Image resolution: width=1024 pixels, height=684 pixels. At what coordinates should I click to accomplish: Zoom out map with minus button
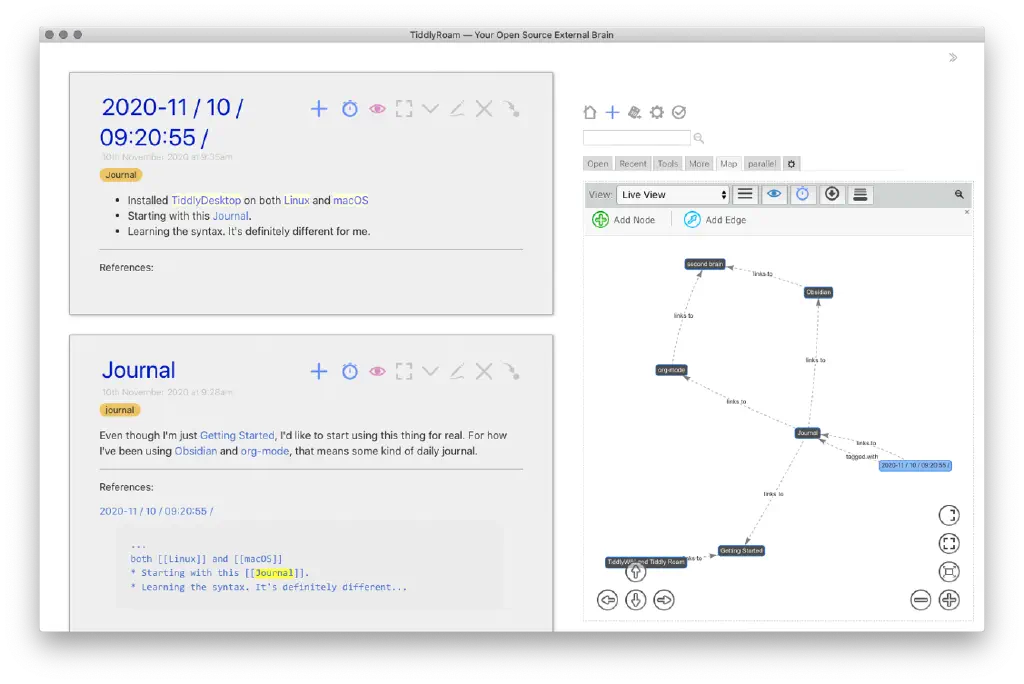point(921,600)
